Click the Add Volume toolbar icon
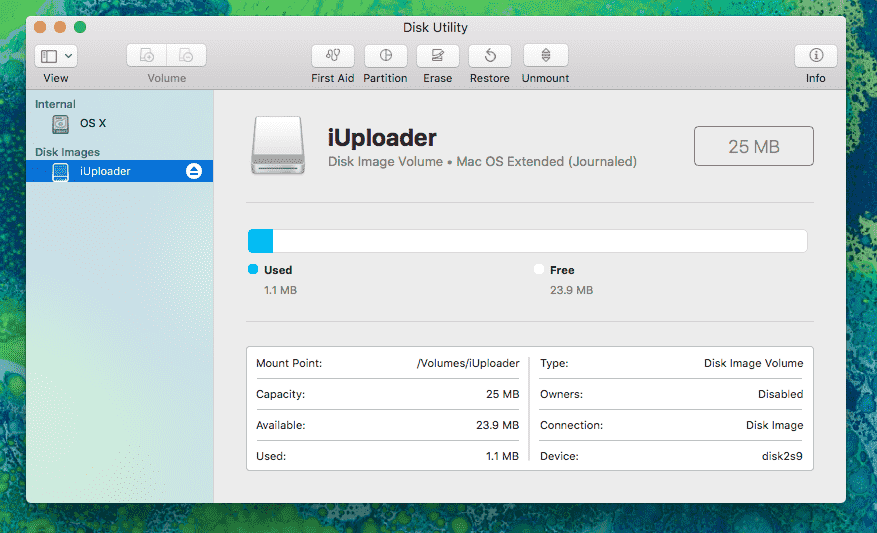 pos(147,55)
